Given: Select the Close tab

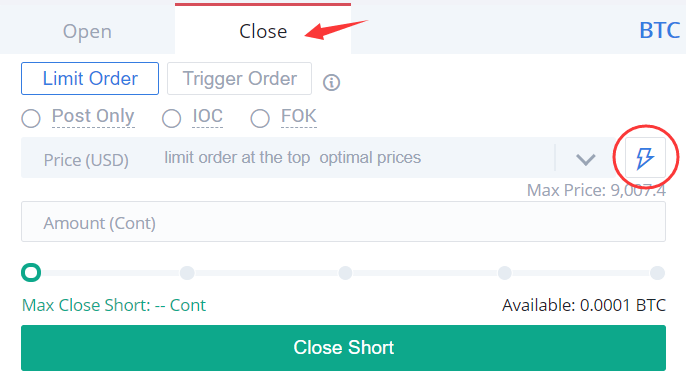Looking at the screenshot, I should 263,31.
